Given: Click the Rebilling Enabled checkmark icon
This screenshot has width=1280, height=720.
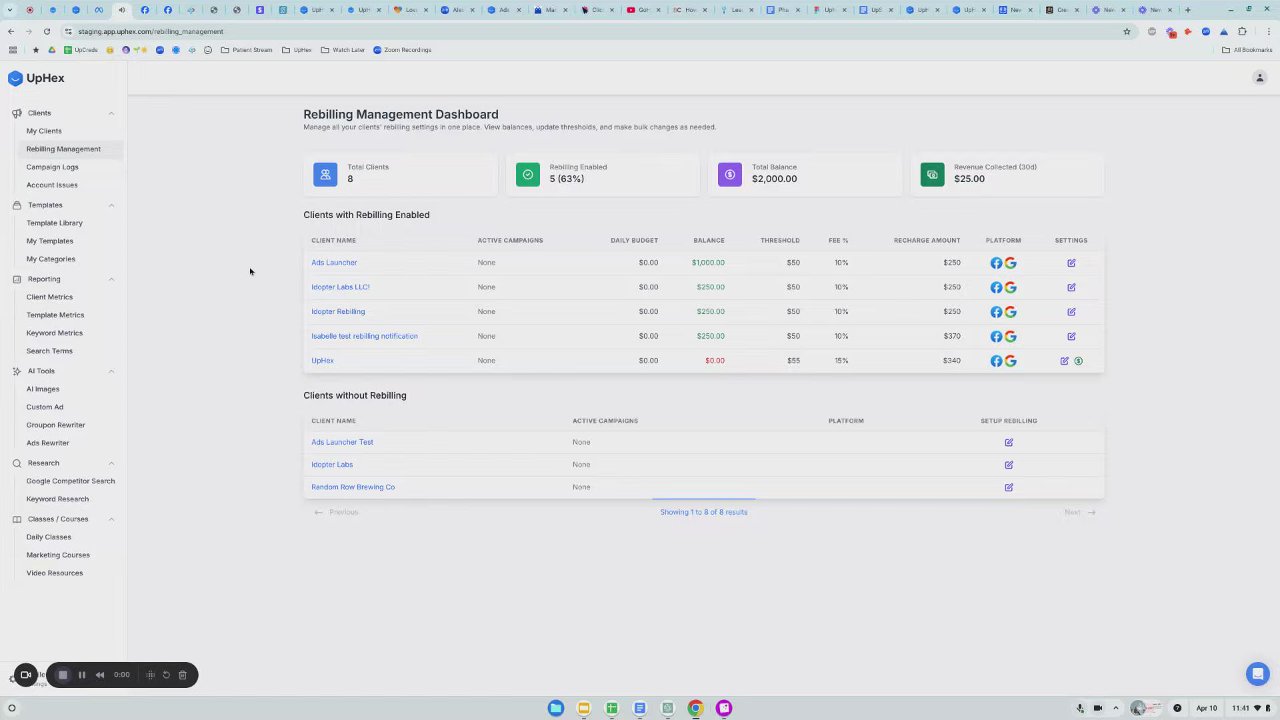Looking at the screenshot, I should point(528,175).
